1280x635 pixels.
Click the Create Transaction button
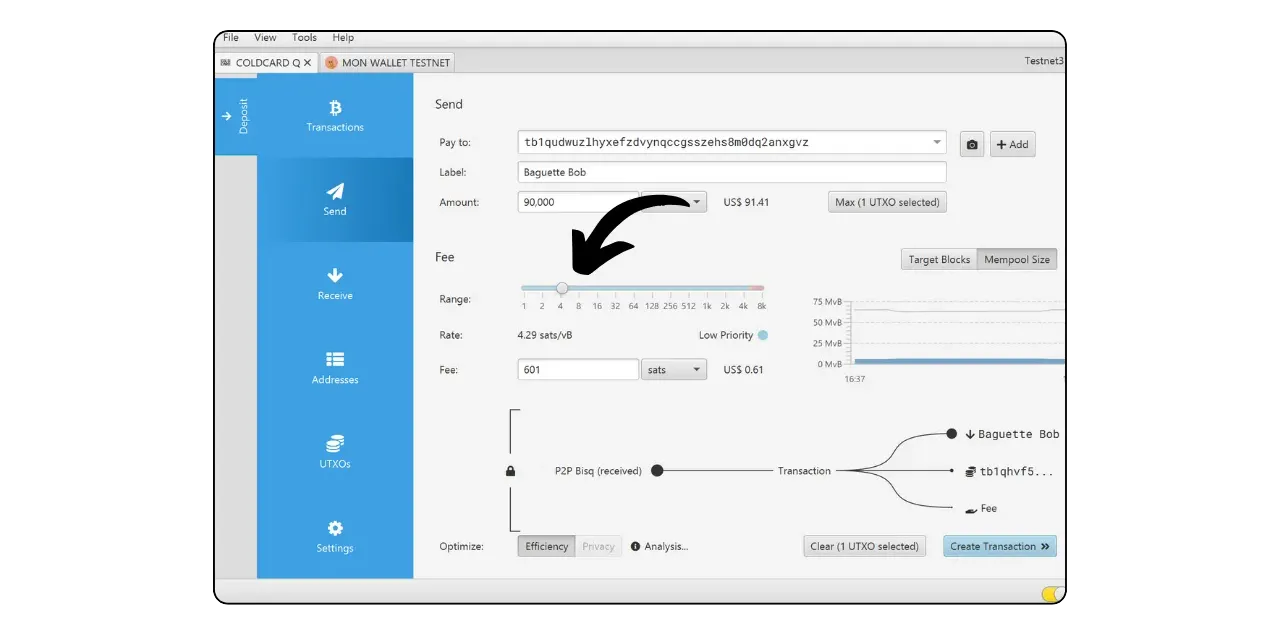[x=999, y=546]
